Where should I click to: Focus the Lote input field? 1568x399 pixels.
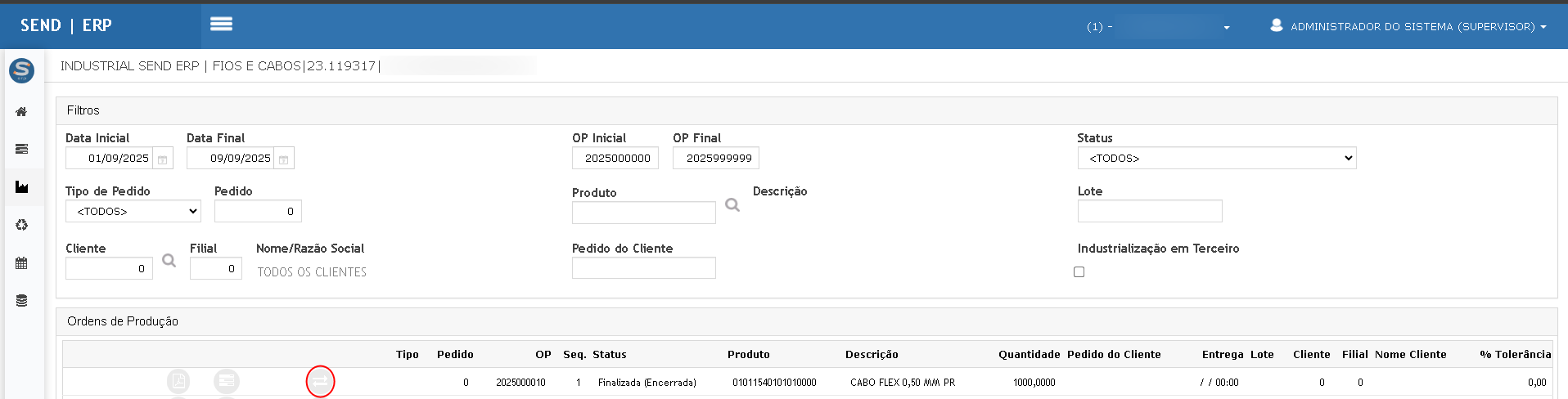tap(1149, 212)
